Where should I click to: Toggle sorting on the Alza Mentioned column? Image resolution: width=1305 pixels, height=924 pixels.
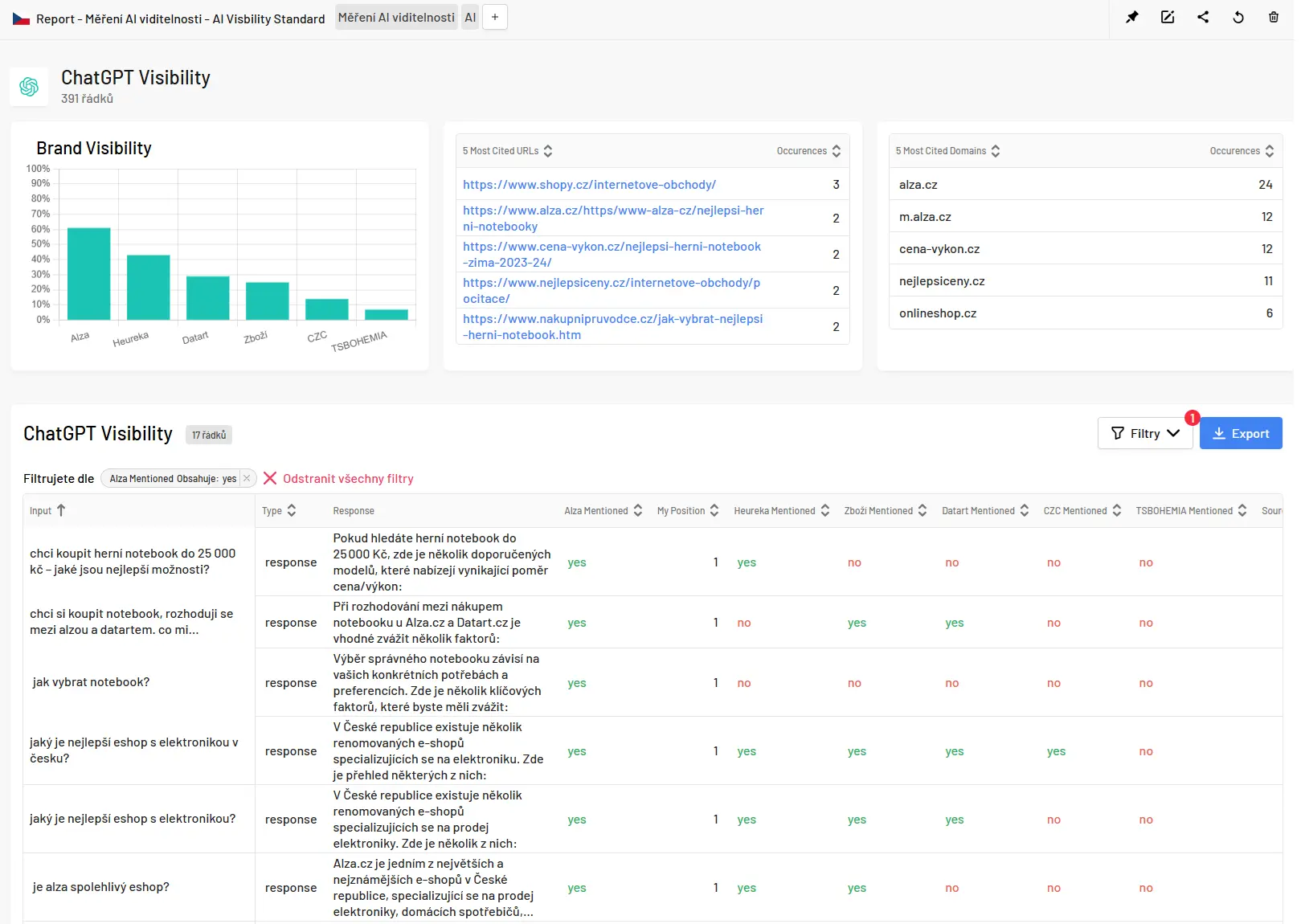click(x=637, y=510)
